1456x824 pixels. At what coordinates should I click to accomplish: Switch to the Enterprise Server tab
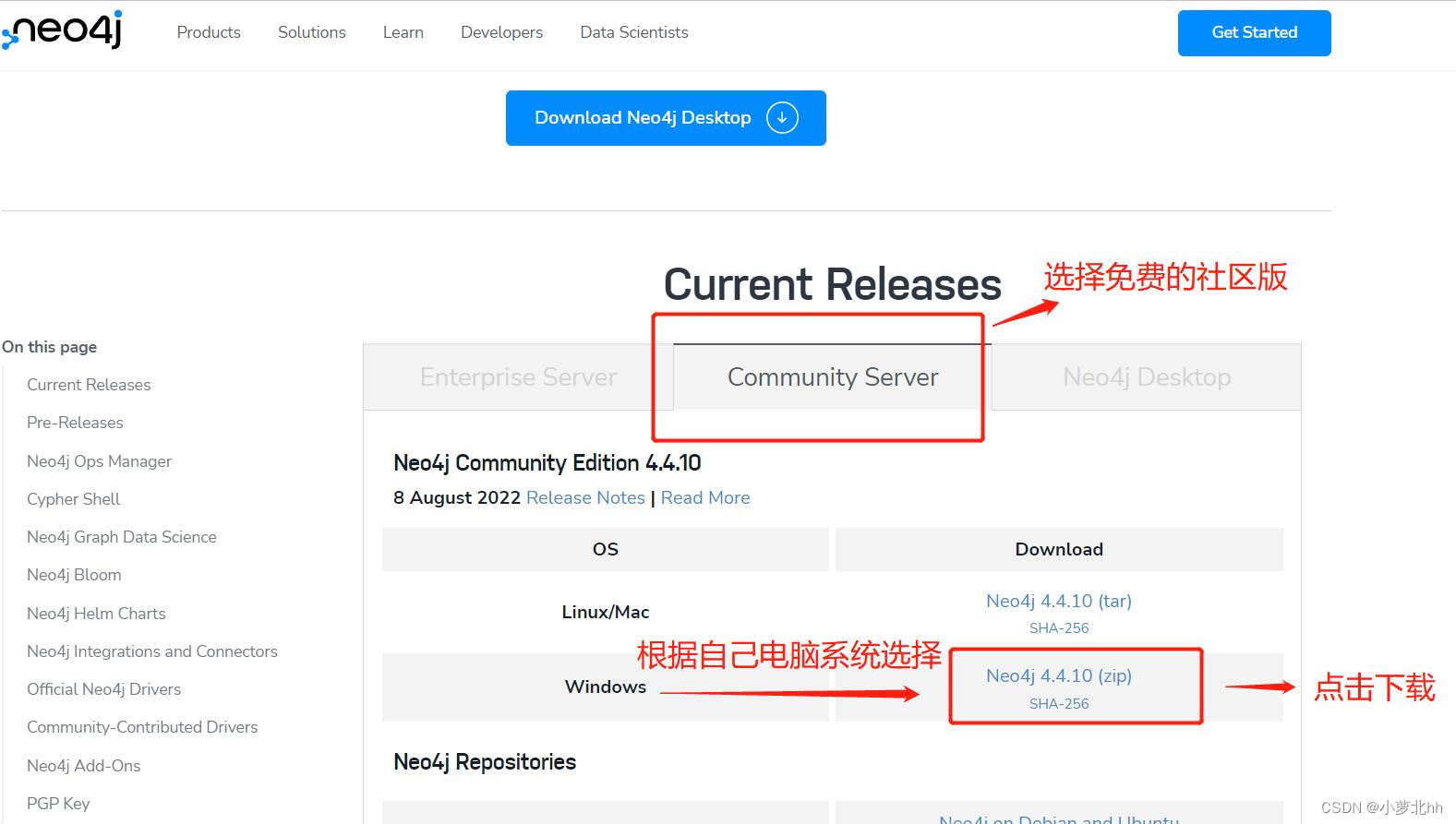[x=518, y=377]
